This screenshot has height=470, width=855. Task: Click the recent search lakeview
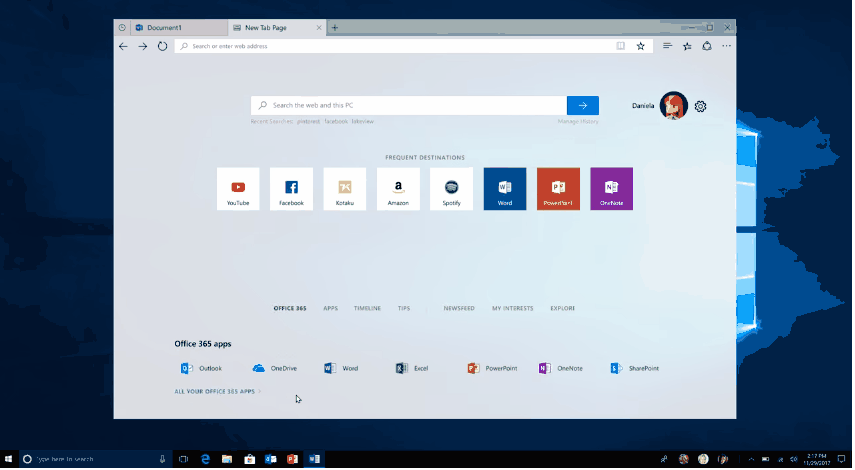pyautogui.click(x=363, y=122)
